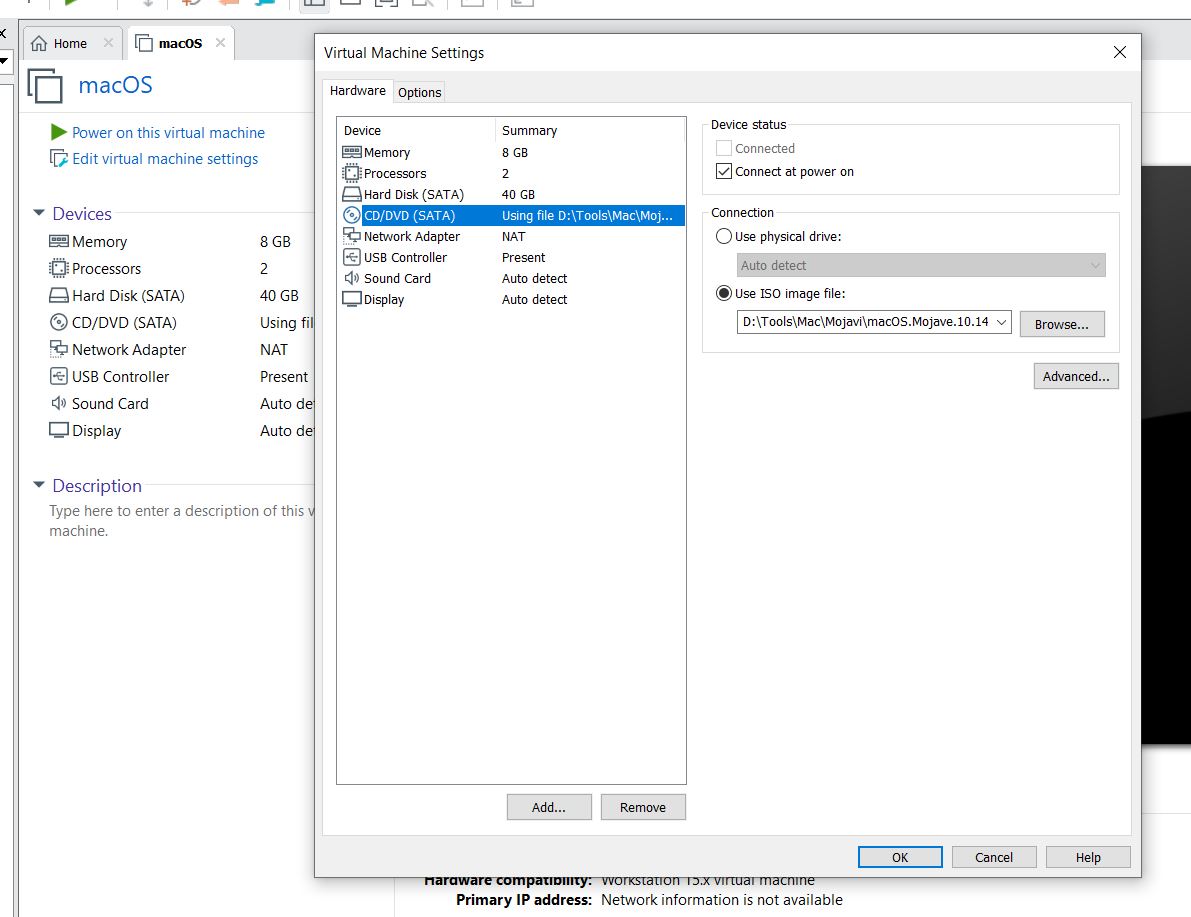Click Sound Card icon in main window Devices
Image resolution: width=1191 pixels, height=917 pixels.
pos(58,403)
